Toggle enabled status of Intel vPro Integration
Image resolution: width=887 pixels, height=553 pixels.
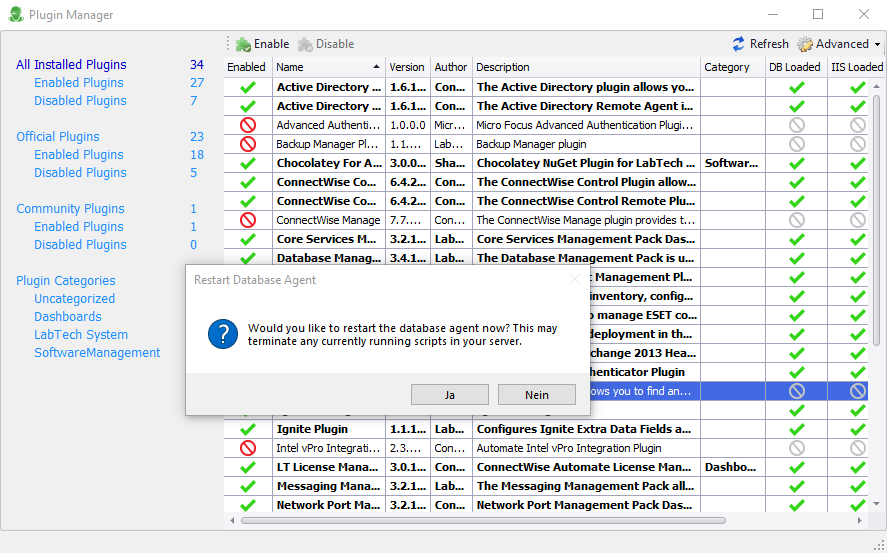(x=248, y=448)
